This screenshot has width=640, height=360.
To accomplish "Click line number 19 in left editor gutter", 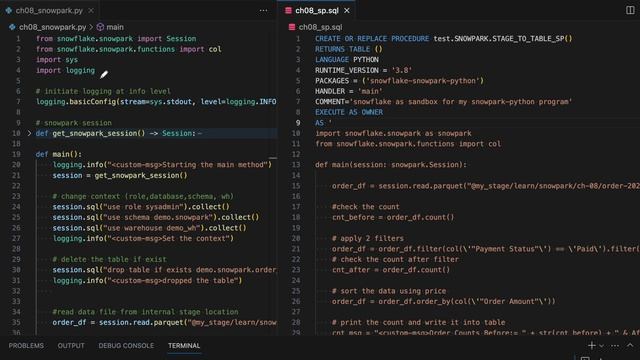I will tap(16, 154).
